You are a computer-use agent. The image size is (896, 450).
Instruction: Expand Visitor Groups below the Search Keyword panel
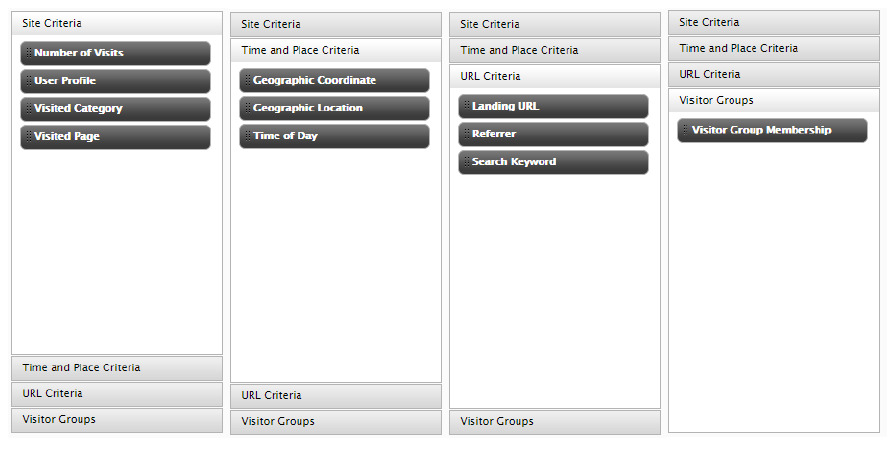click(x=554, y=422)
